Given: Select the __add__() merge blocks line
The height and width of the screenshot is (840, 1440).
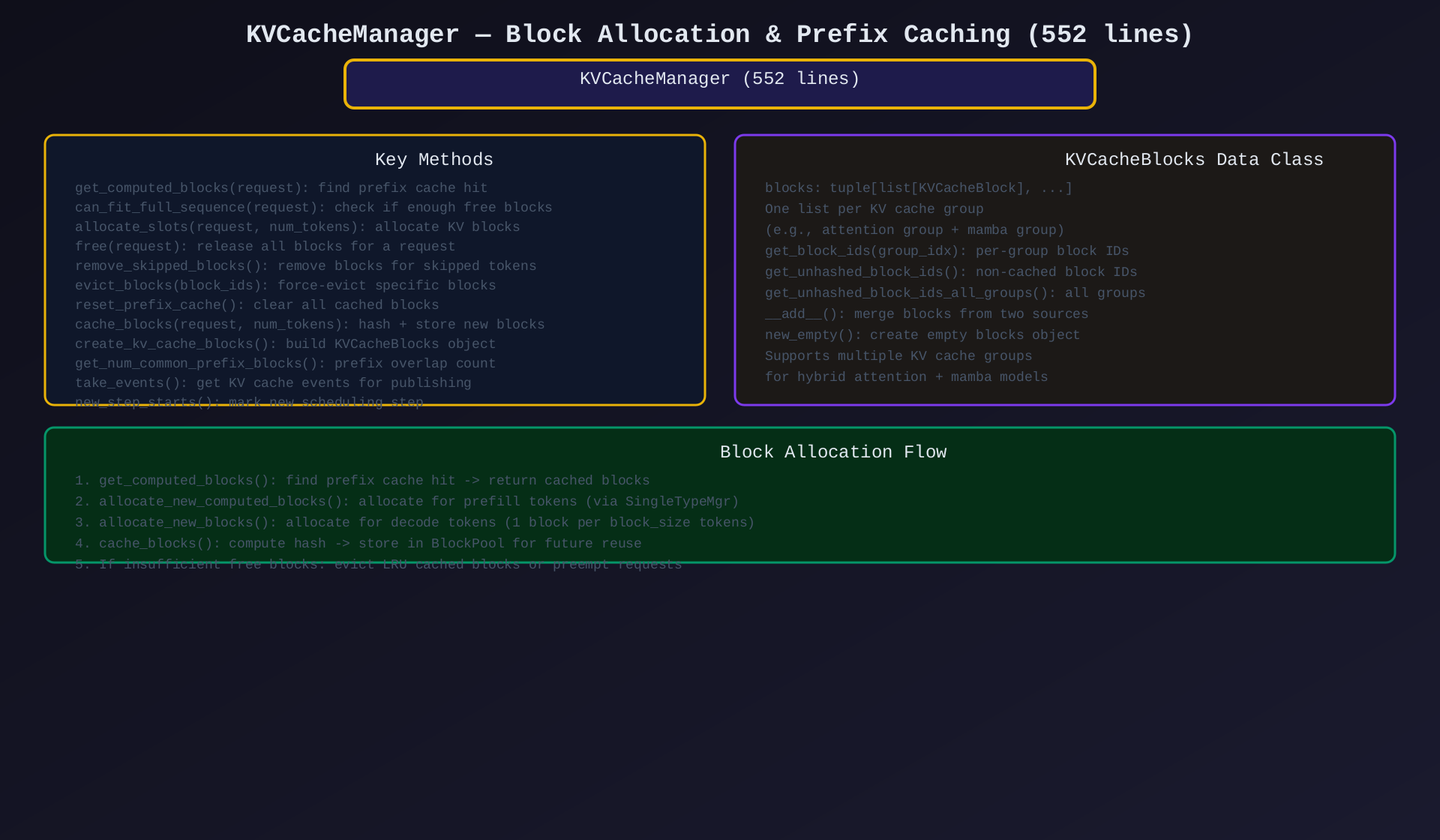Looking at the screenshot, I should (x=926, y=313).
